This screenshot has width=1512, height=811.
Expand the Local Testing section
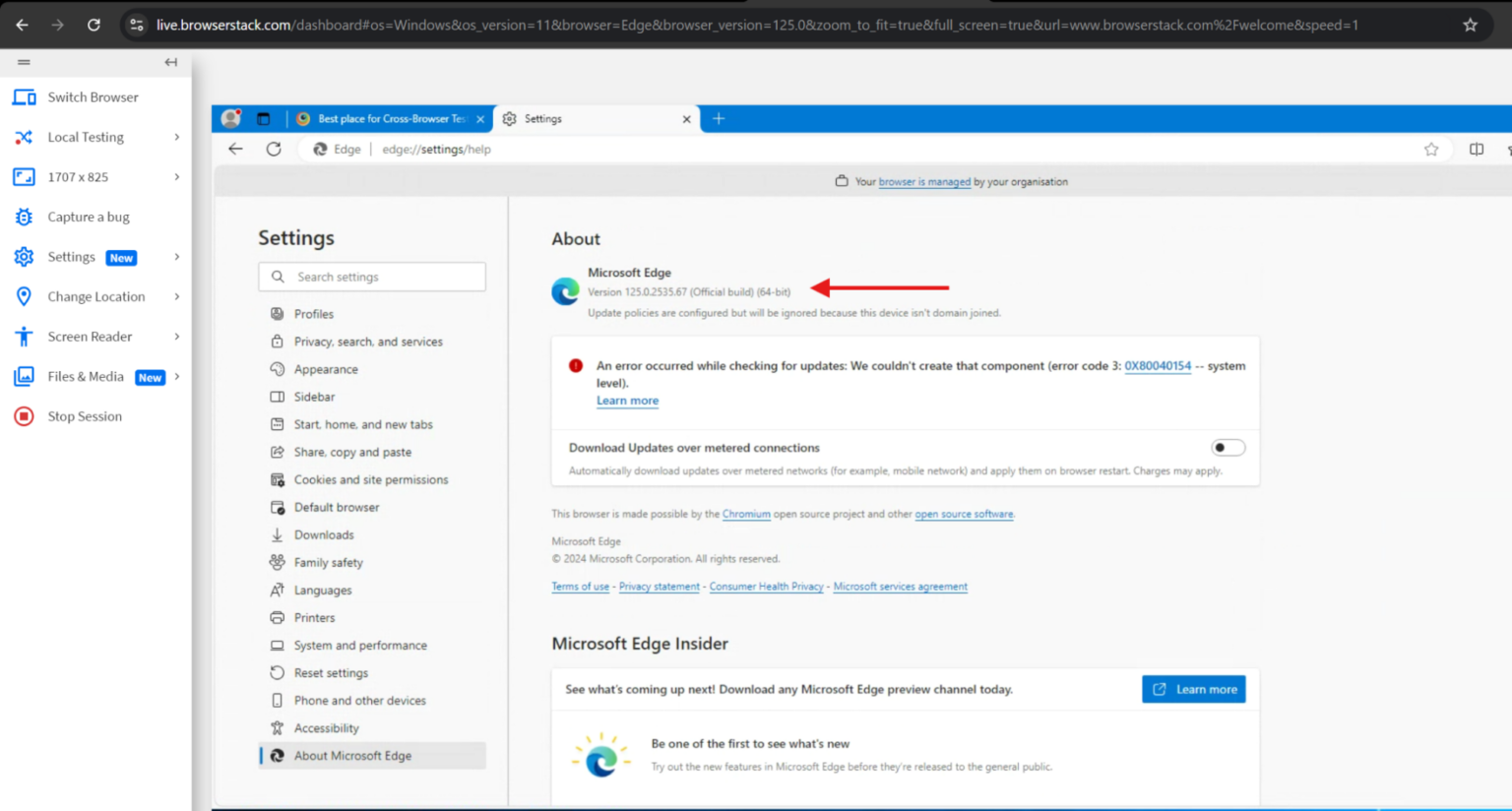175,137
